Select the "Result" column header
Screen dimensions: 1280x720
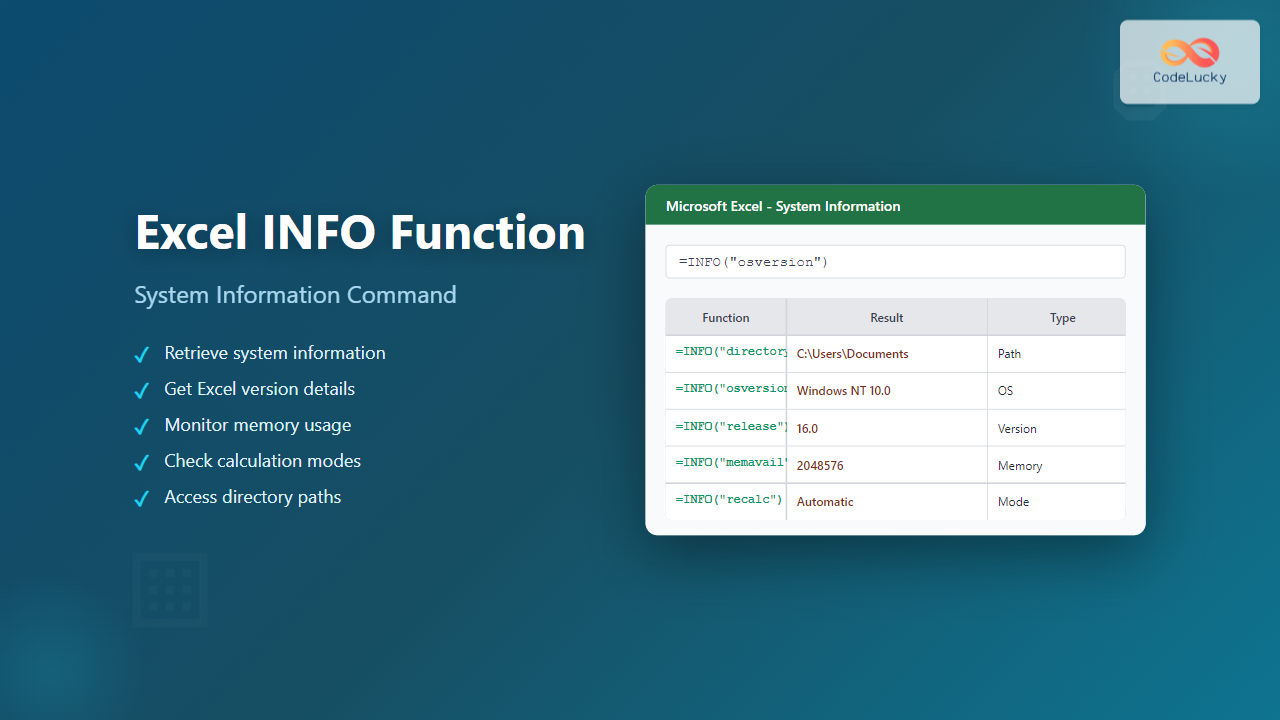886,317
